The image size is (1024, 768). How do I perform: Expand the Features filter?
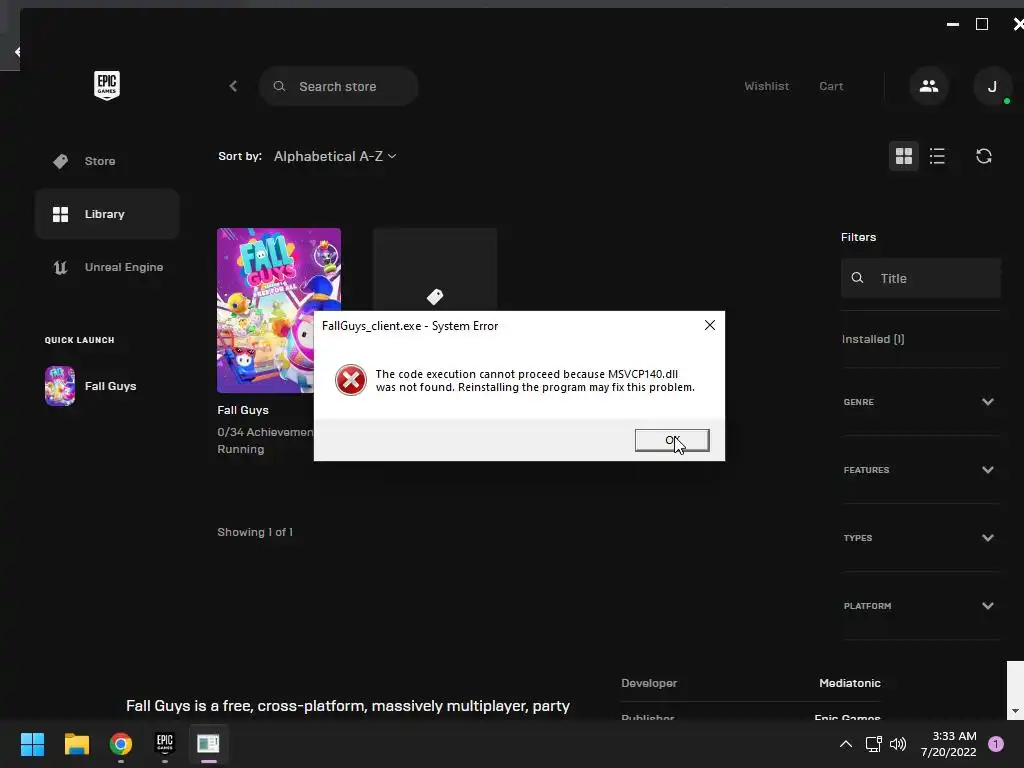tap(921, 470)
